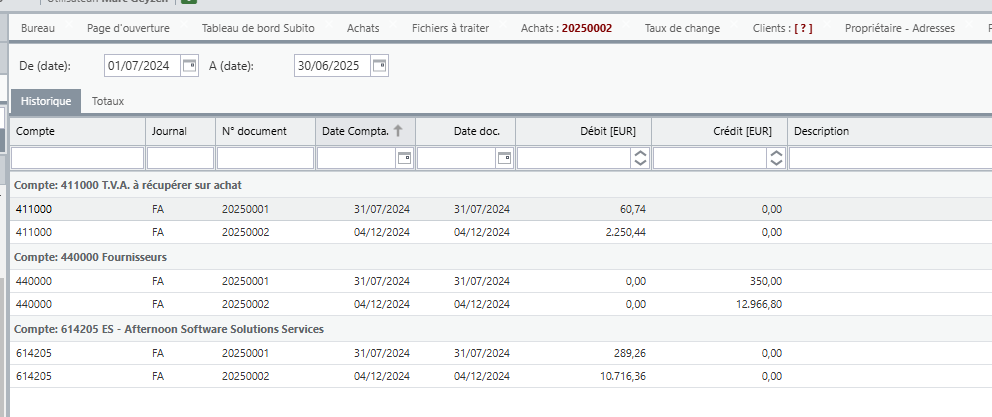The image size is (992, 417).
Task: Click the Date doc. filter field
Action: [457, 158]
